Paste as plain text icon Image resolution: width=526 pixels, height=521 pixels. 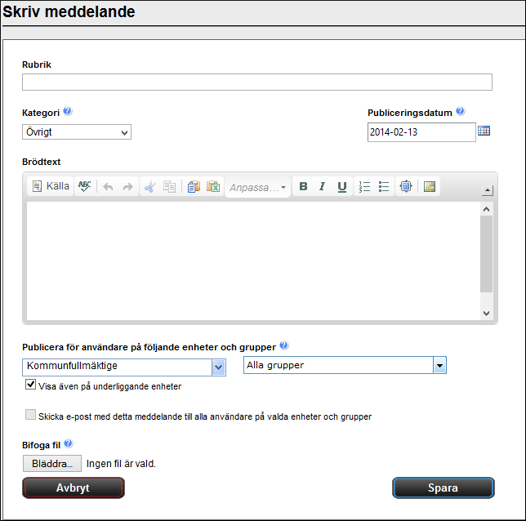click(x=194, y=187)
